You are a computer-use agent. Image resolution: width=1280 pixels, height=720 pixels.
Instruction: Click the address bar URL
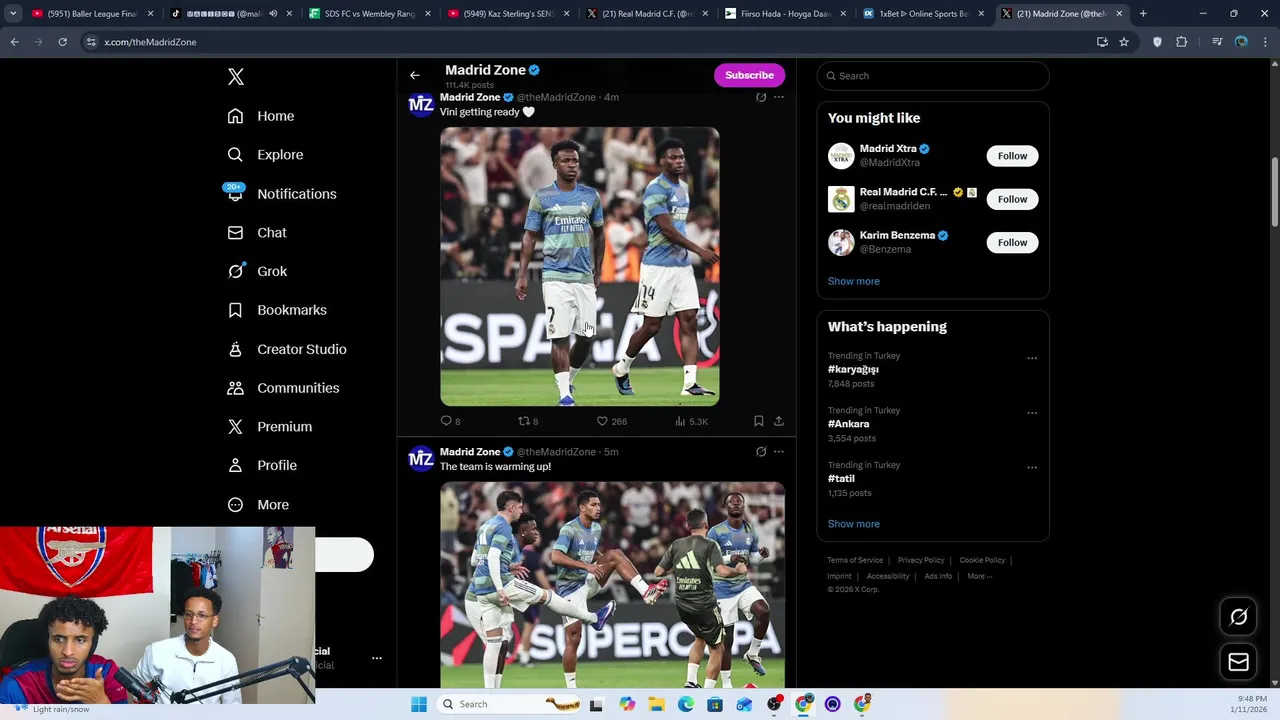(x=150, y=42)
